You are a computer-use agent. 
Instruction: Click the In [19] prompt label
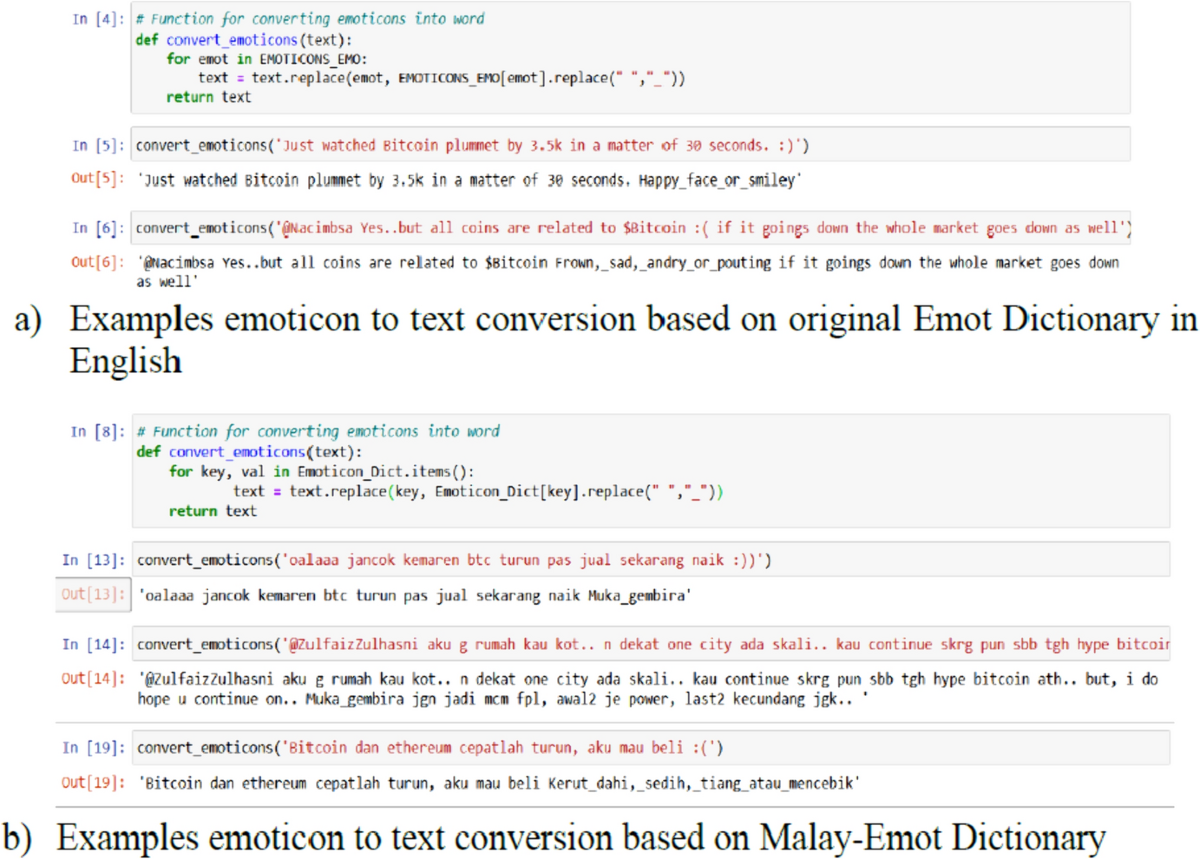97,746
